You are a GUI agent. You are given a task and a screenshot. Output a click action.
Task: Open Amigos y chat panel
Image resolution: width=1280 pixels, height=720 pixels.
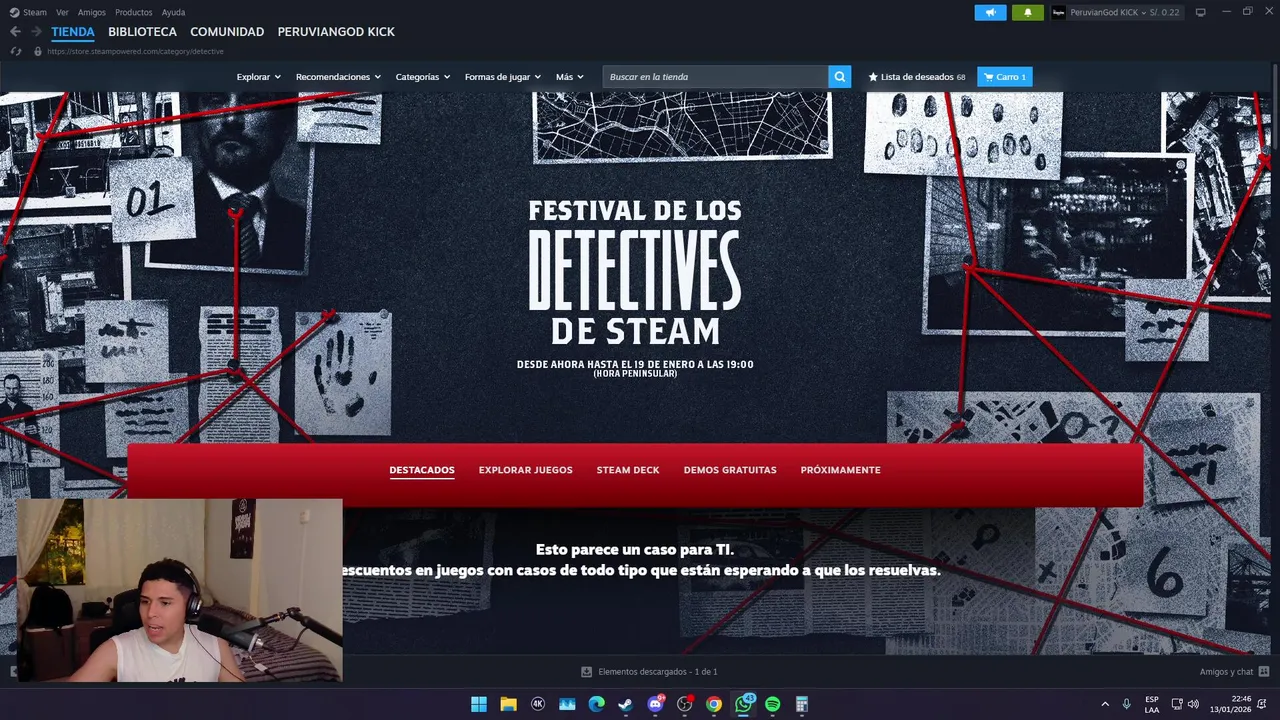click(1235, 672)
